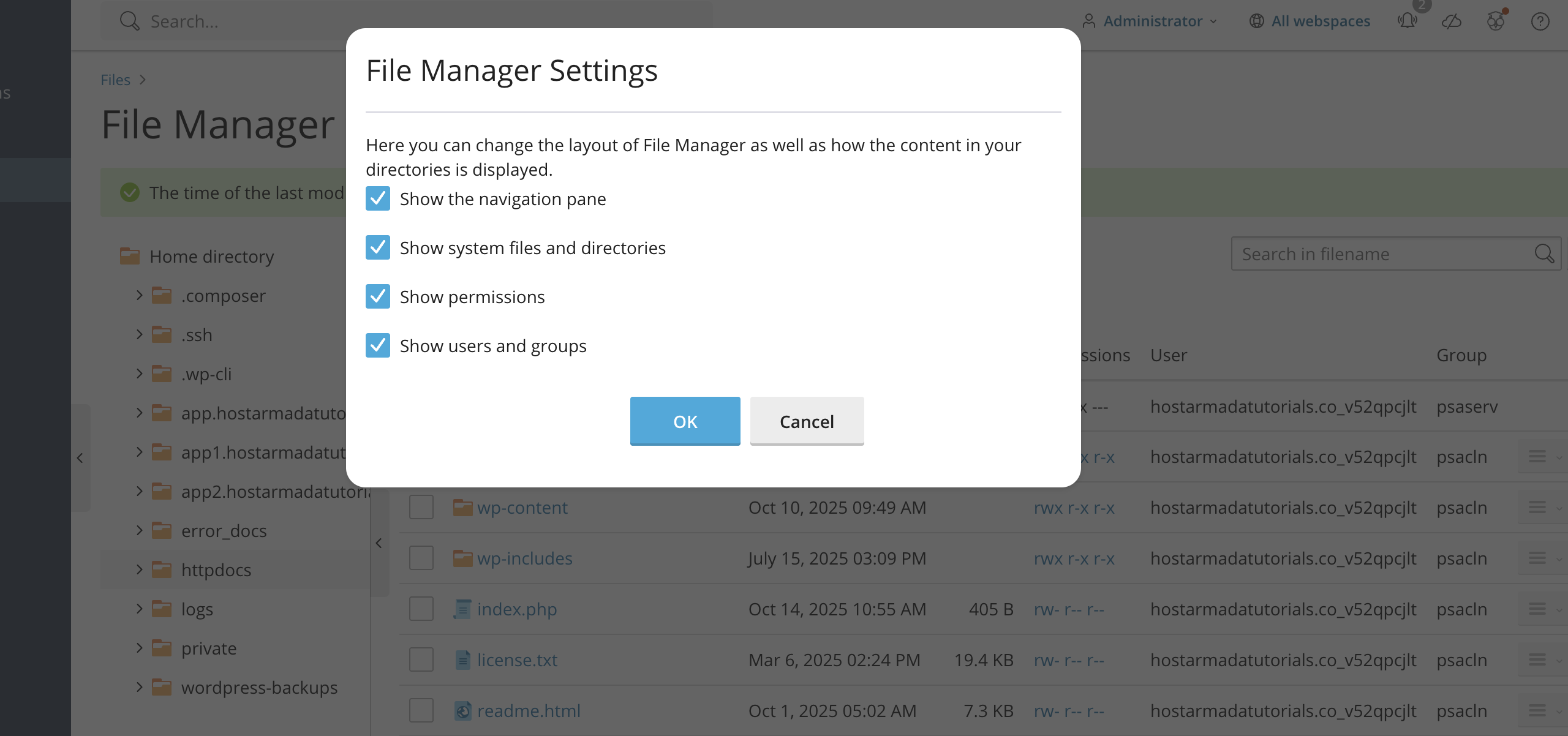Expand the wordpress-backups folder chevron
Viewport: 1568px width, 736px height.
(x=139, y=687)
